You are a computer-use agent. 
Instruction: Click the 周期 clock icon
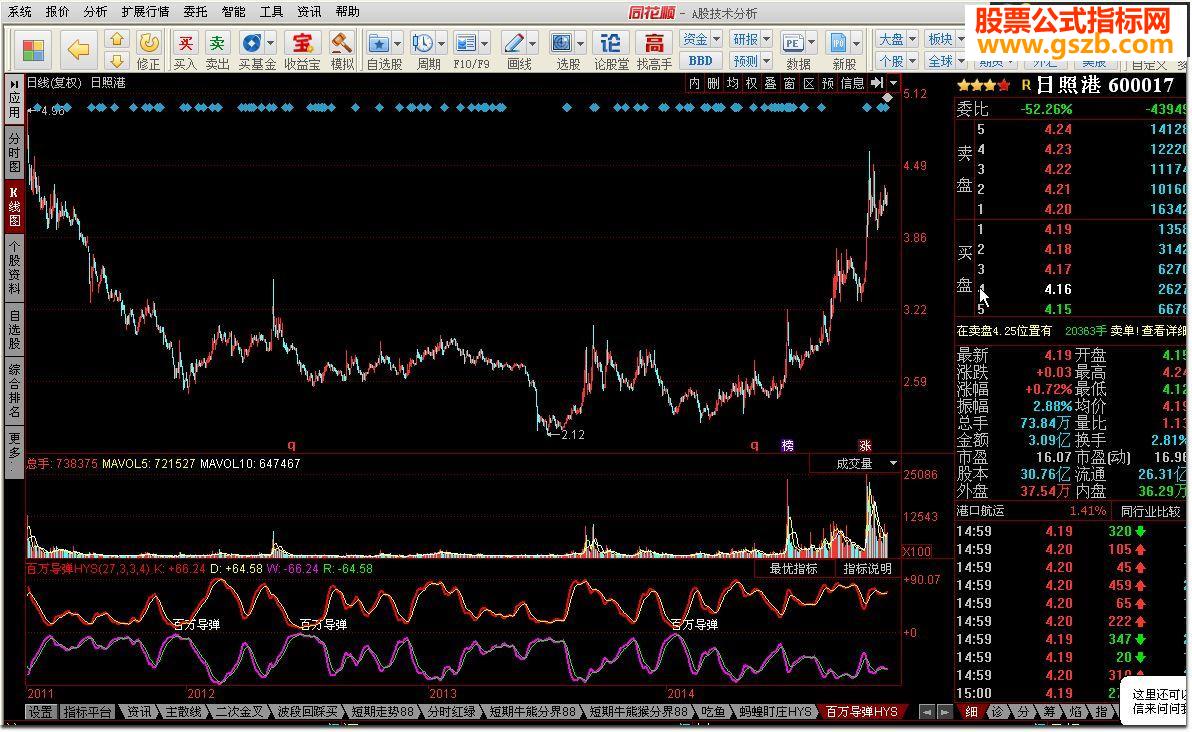(x=422, y=43)
